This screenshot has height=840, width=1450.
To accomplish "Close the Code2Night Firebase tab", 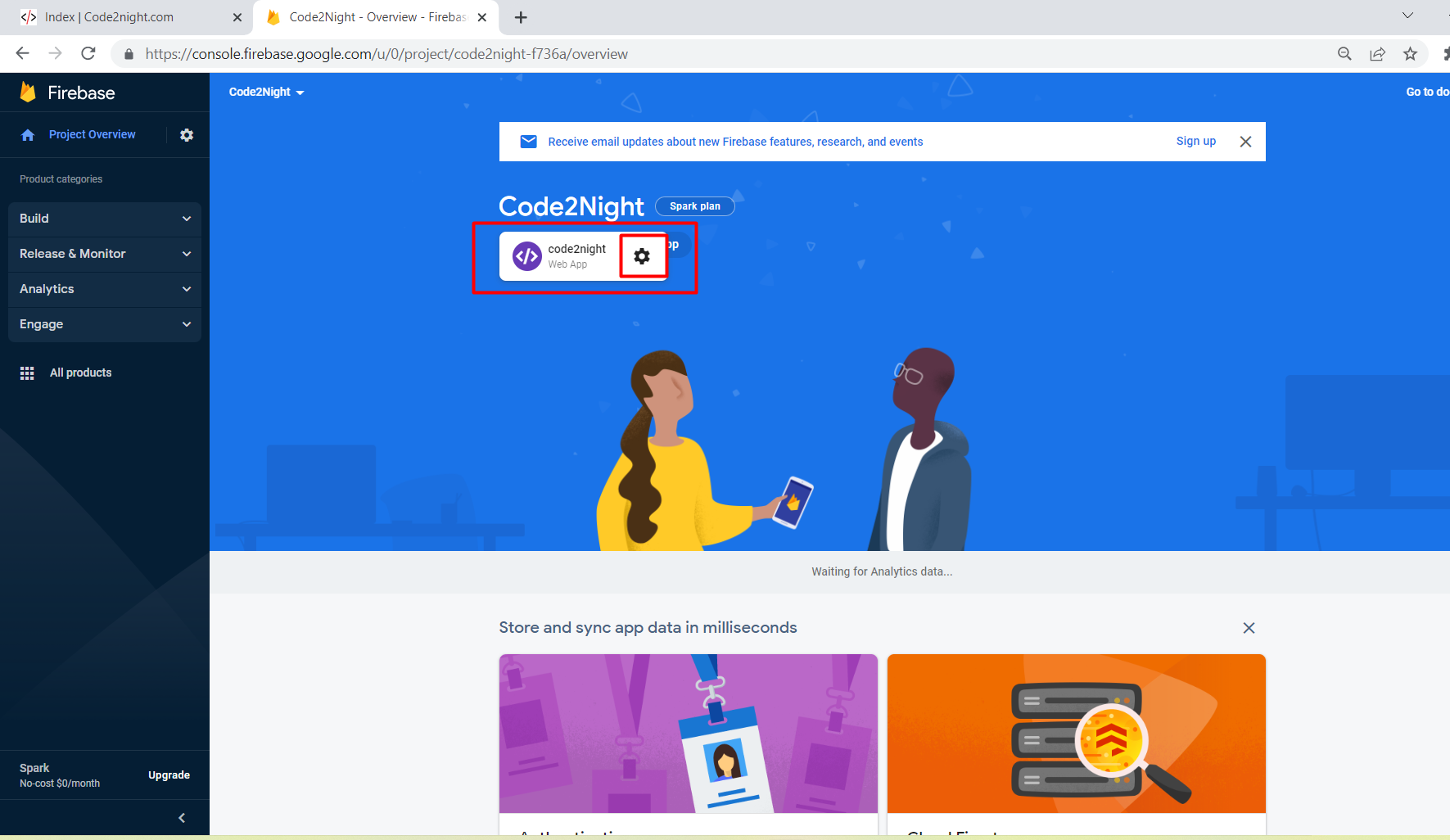I will [482, 17].
